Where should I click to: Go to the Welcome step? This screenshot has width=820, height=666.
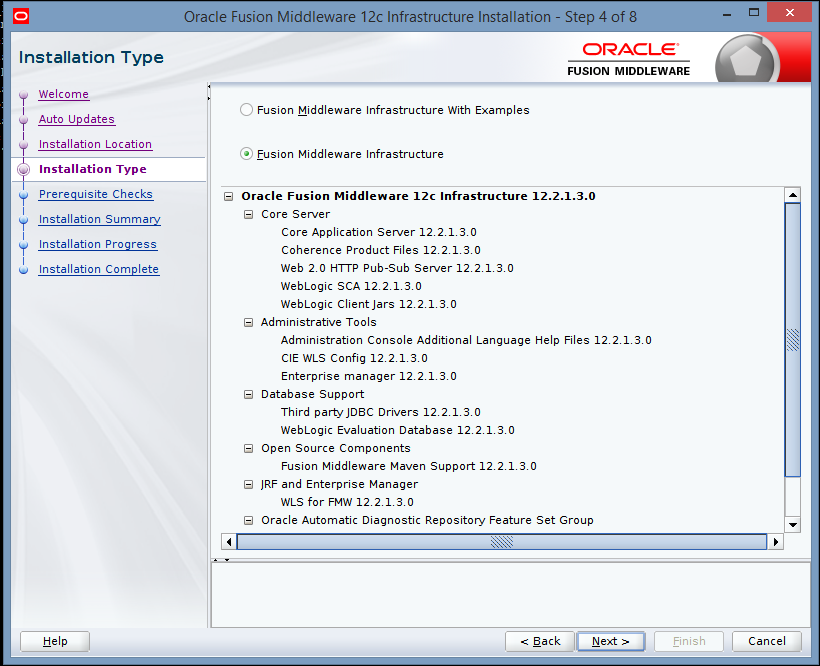(x=64, y=94)
